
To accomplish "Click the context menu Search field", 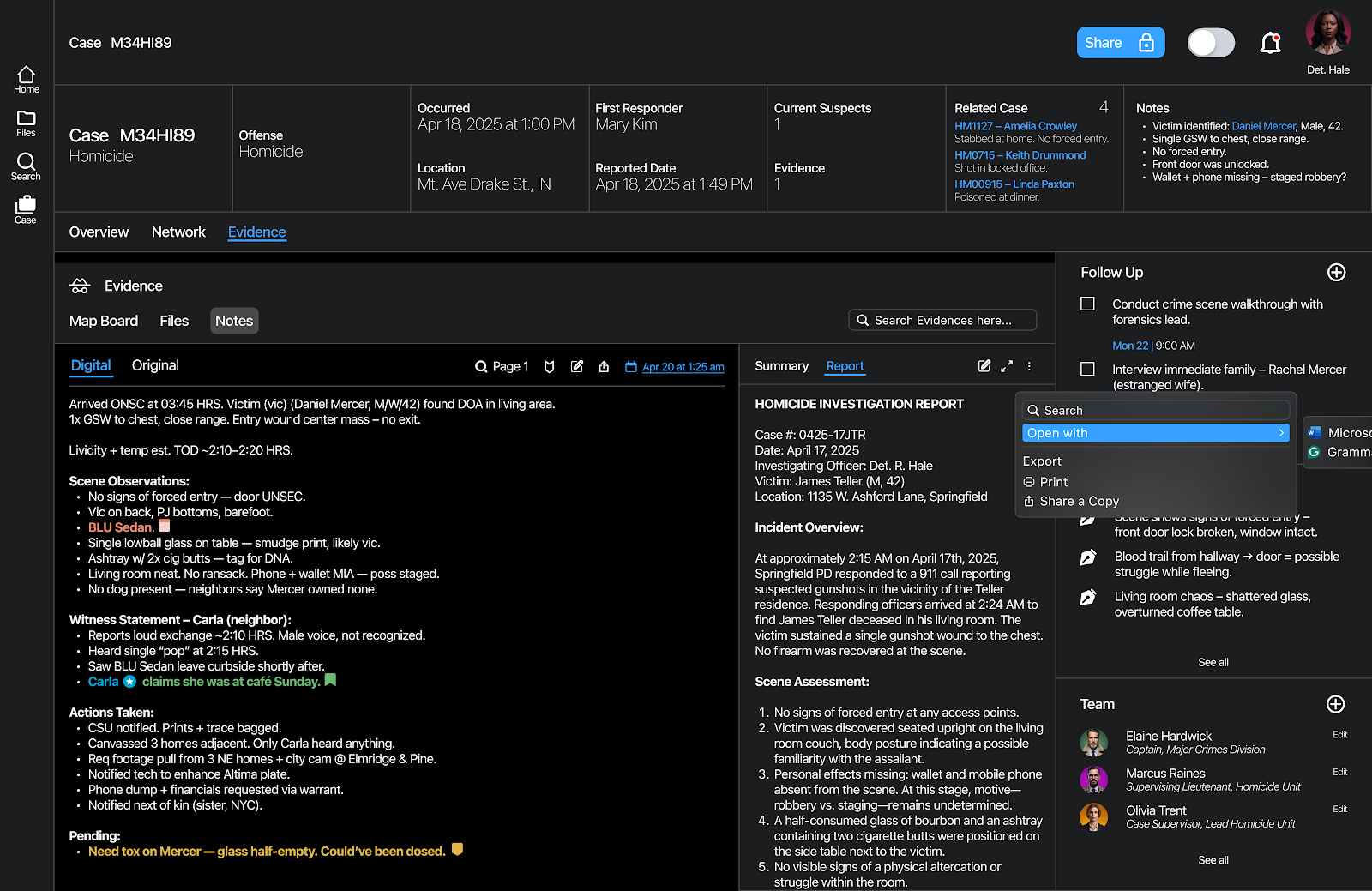I will 1156,411.
